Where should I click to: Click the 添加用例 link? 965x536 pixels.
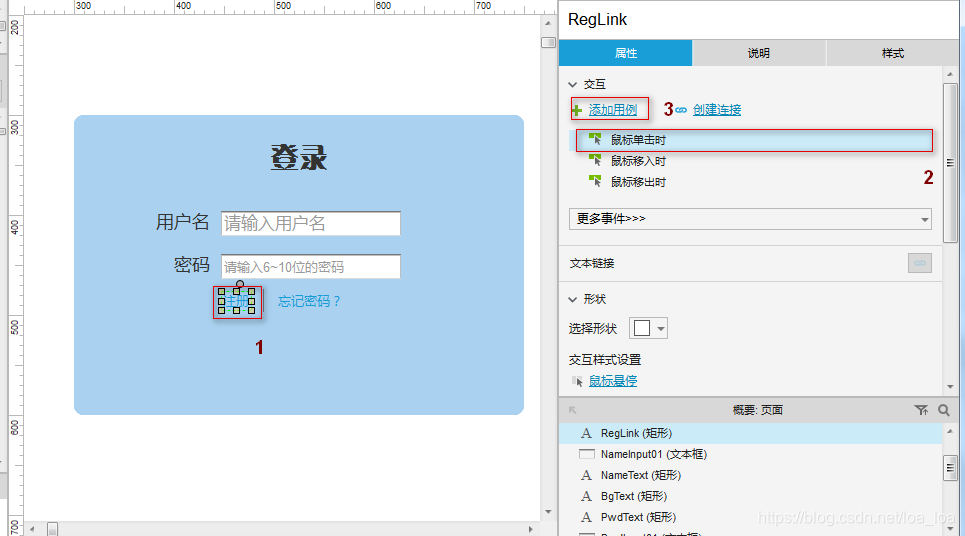[612, 110]
